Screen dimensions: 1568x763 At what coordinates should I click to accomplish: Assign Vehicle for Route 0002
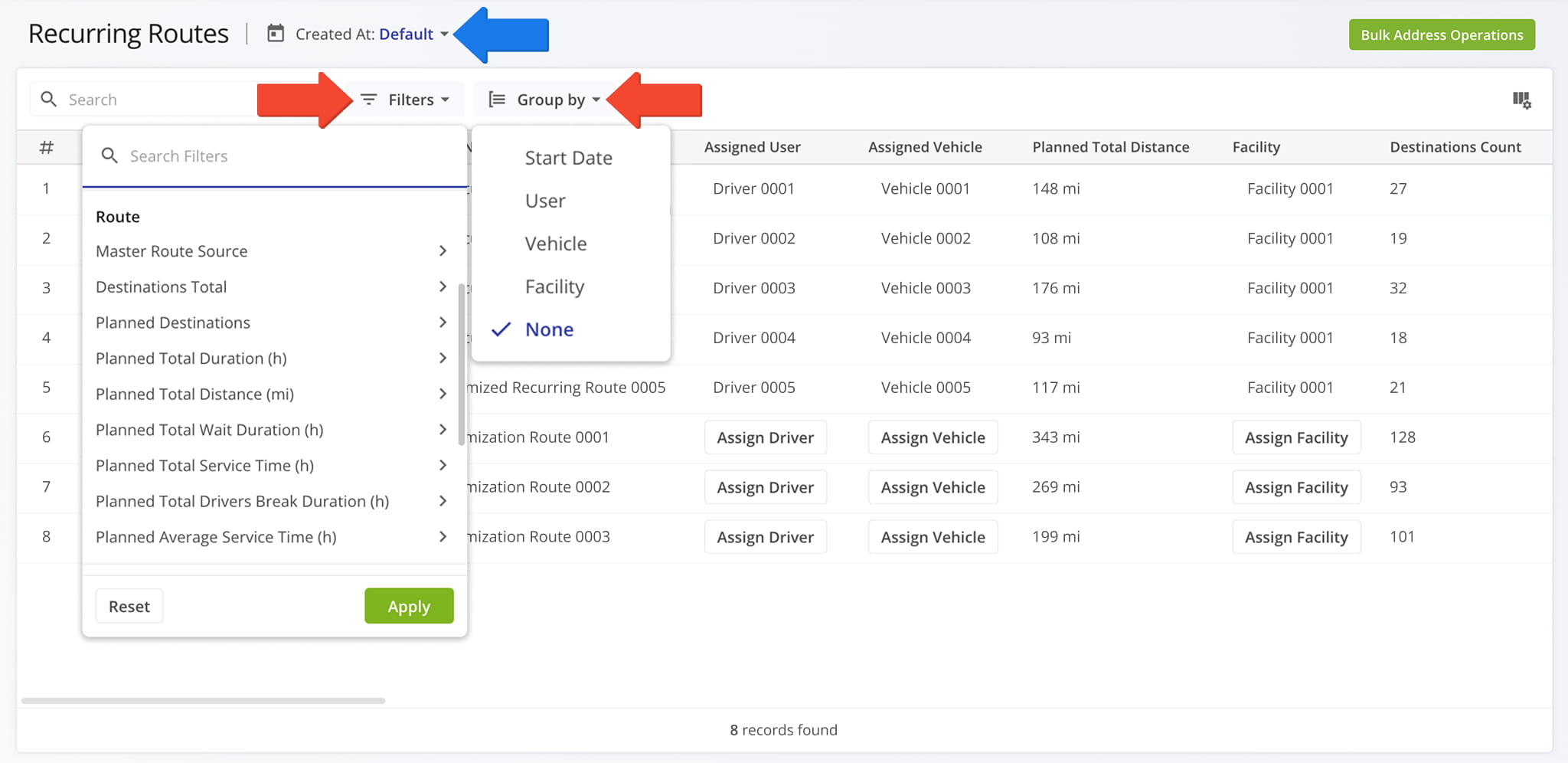[933, 487]
